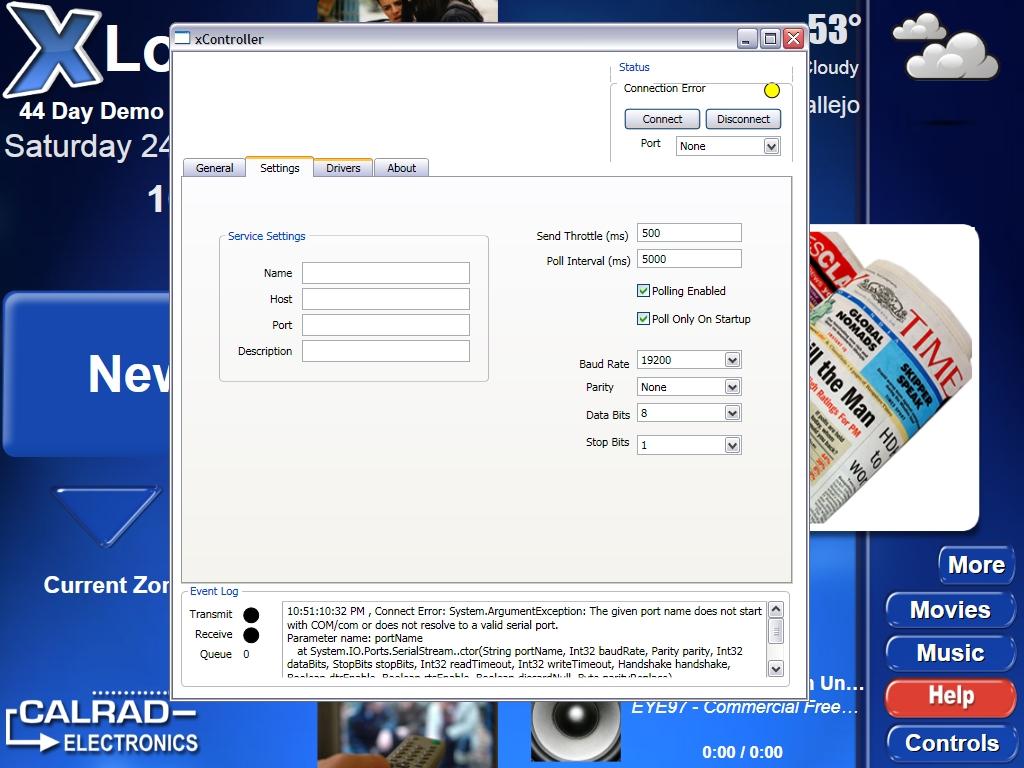This screenshot has height=768, width=1024.
Task: Expand the Stop Bits dropdown
Action: pos(732,445)
